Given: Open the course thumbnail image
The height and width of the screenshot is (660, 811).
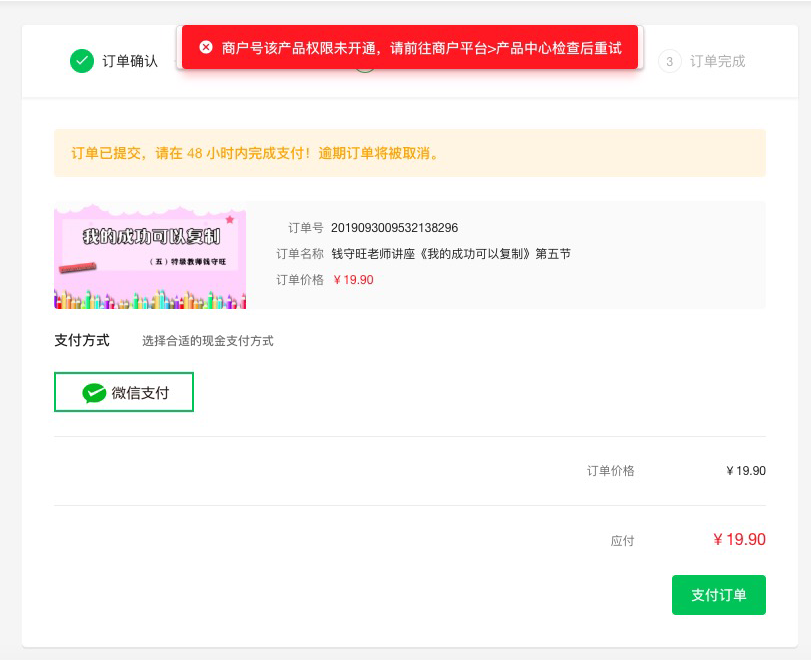Looking at the screenshot, I should click(x=150, y=256).
